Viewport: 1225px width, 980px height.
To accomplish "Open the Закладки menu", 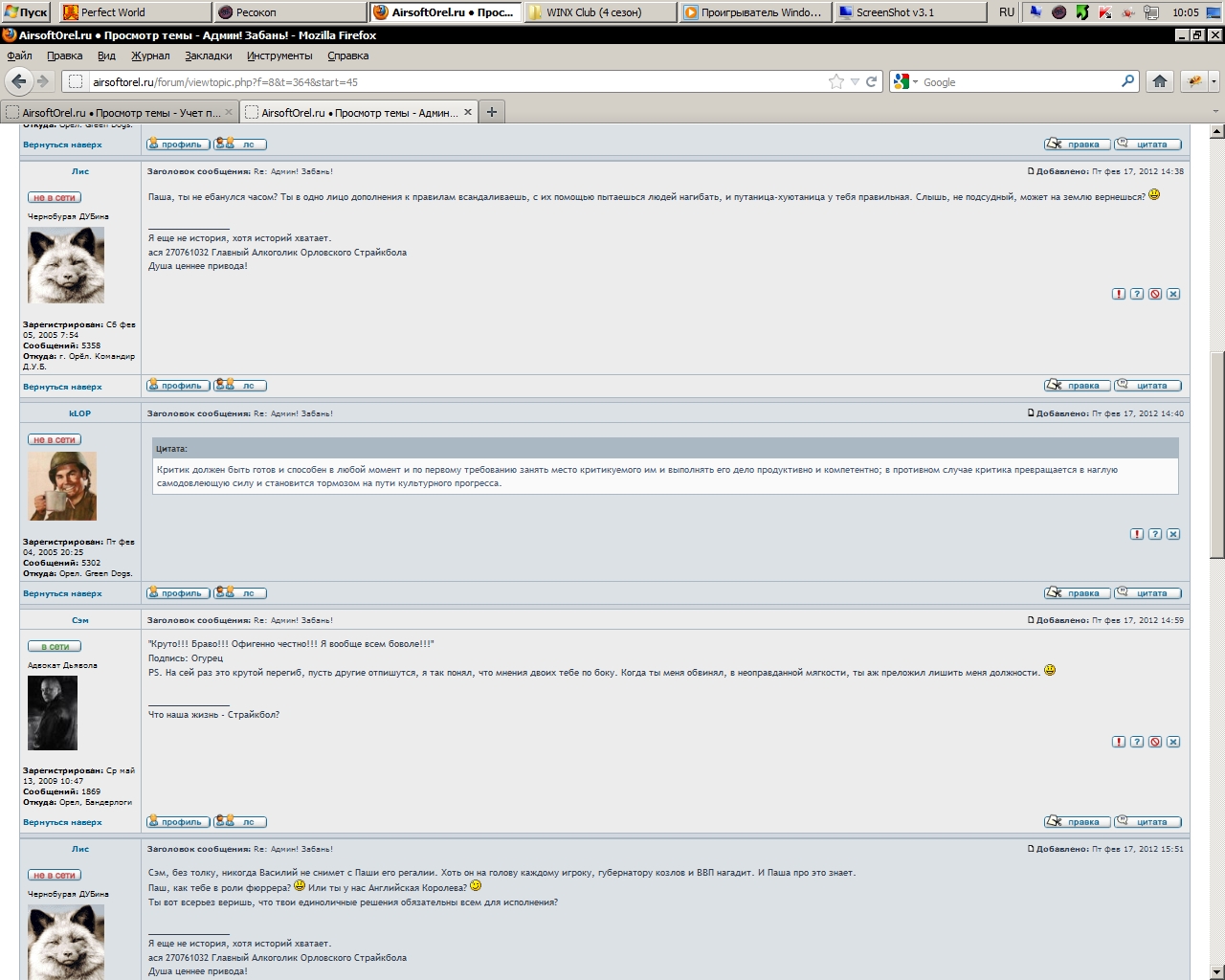I will pyautogui.click(x=209, y=56).
